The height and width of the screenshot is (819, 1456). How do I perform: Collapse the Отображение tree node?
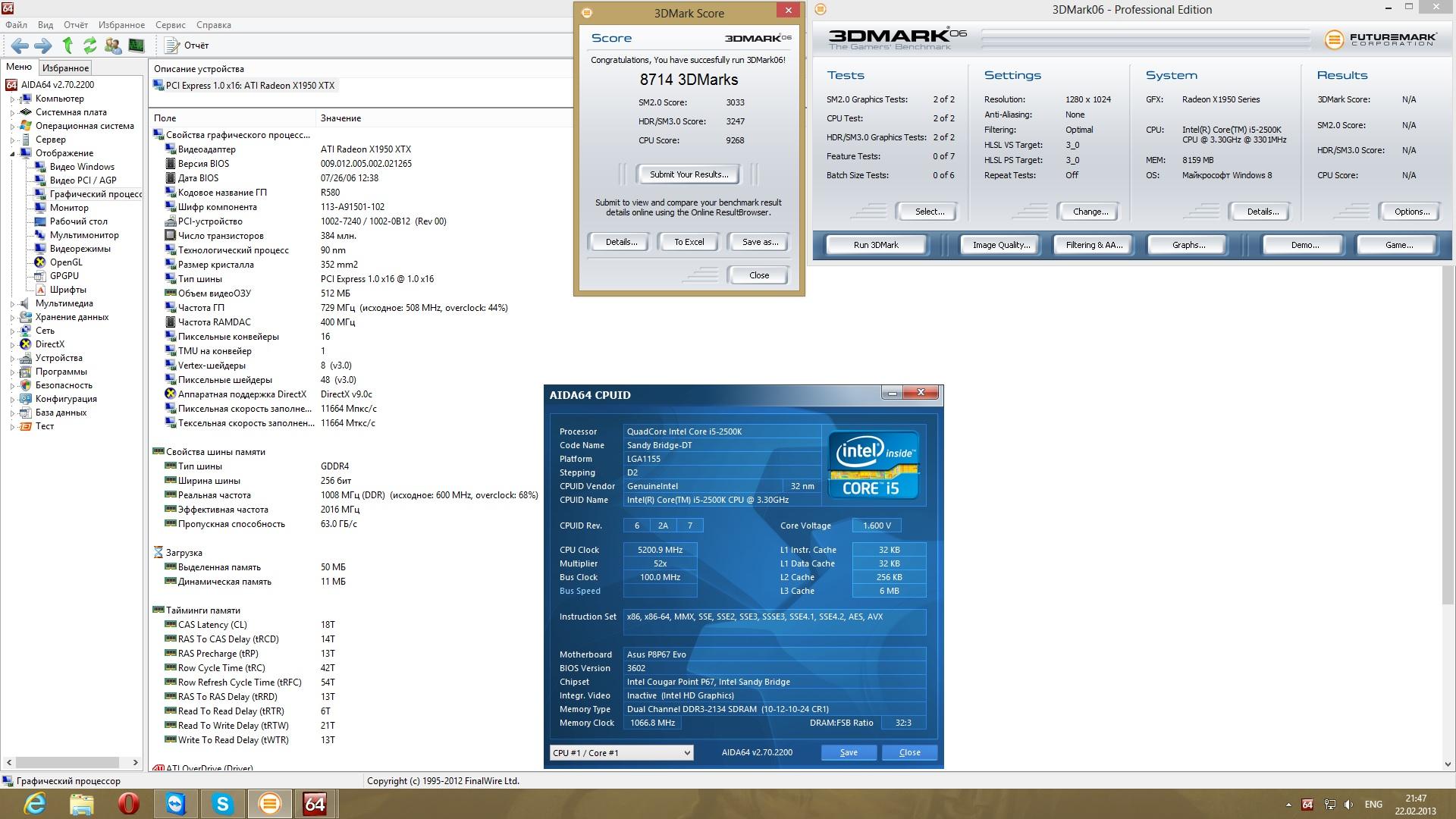pos(13,153)
